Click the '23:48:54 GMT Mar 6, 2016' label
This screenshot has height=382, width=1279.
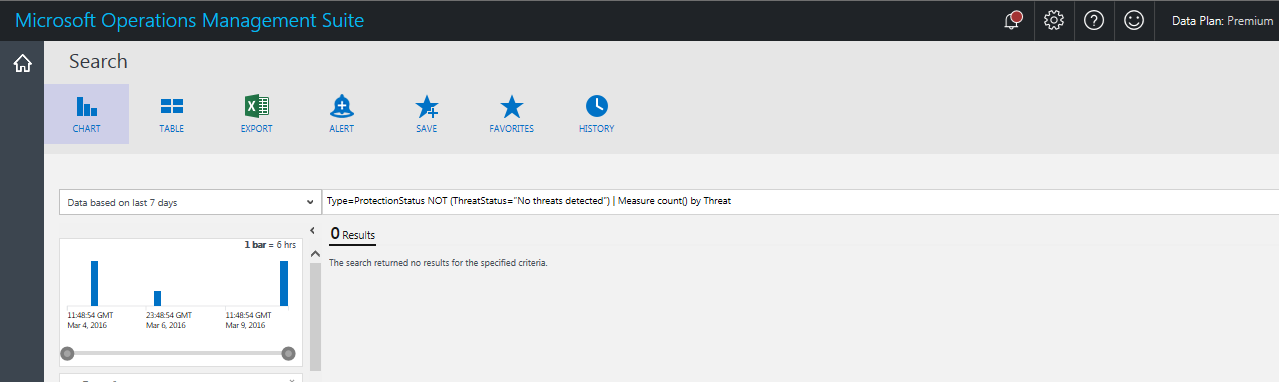click(168, 320)
